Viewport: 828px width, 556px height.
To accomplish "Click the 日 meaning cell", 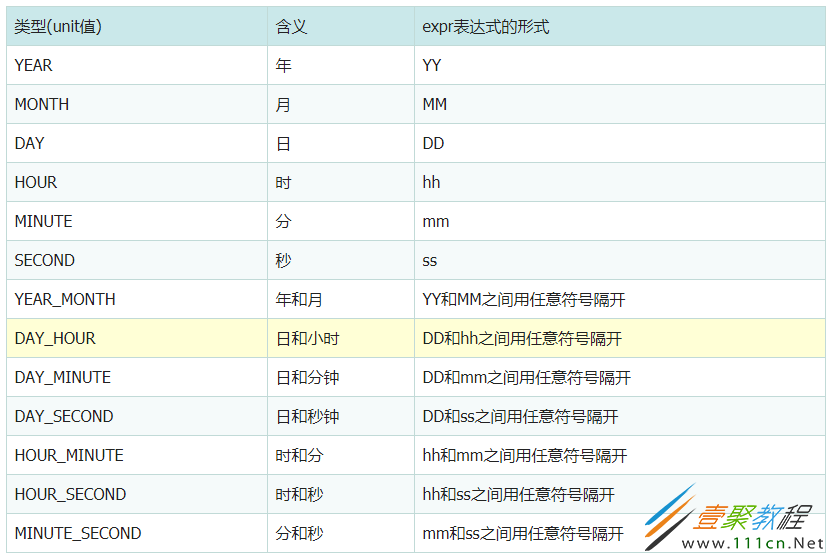I will tap(341, 143).
